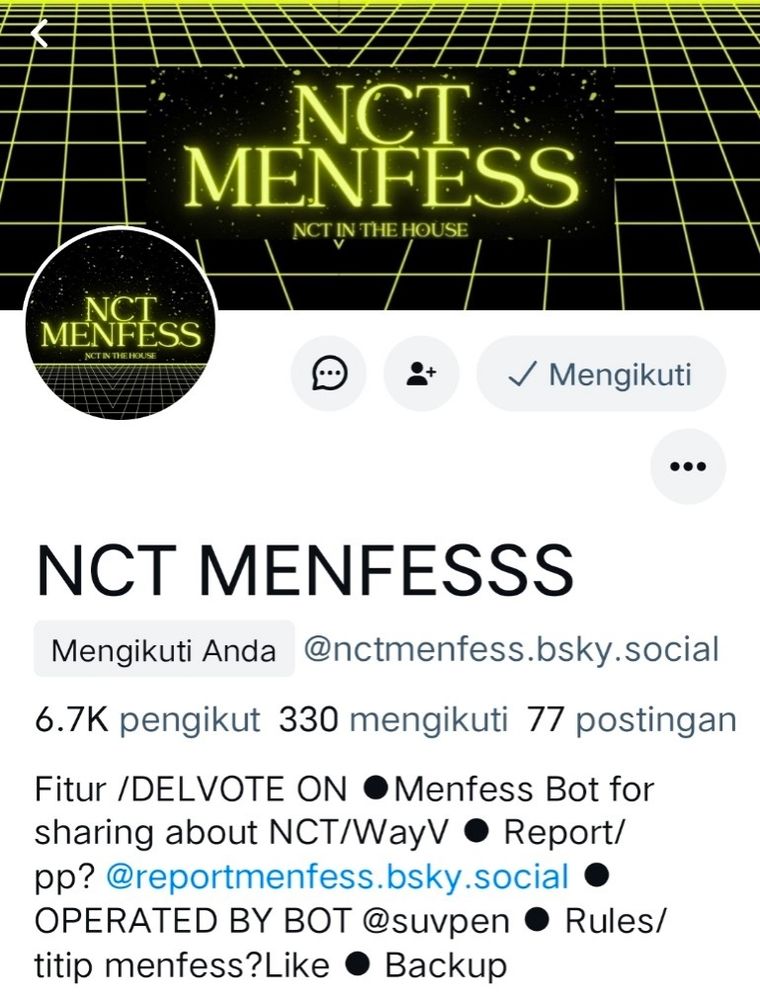Tap the back arrow icon
Viewport: 760px width, 1000px height.
pyautogui.click(x=40, y=34)
